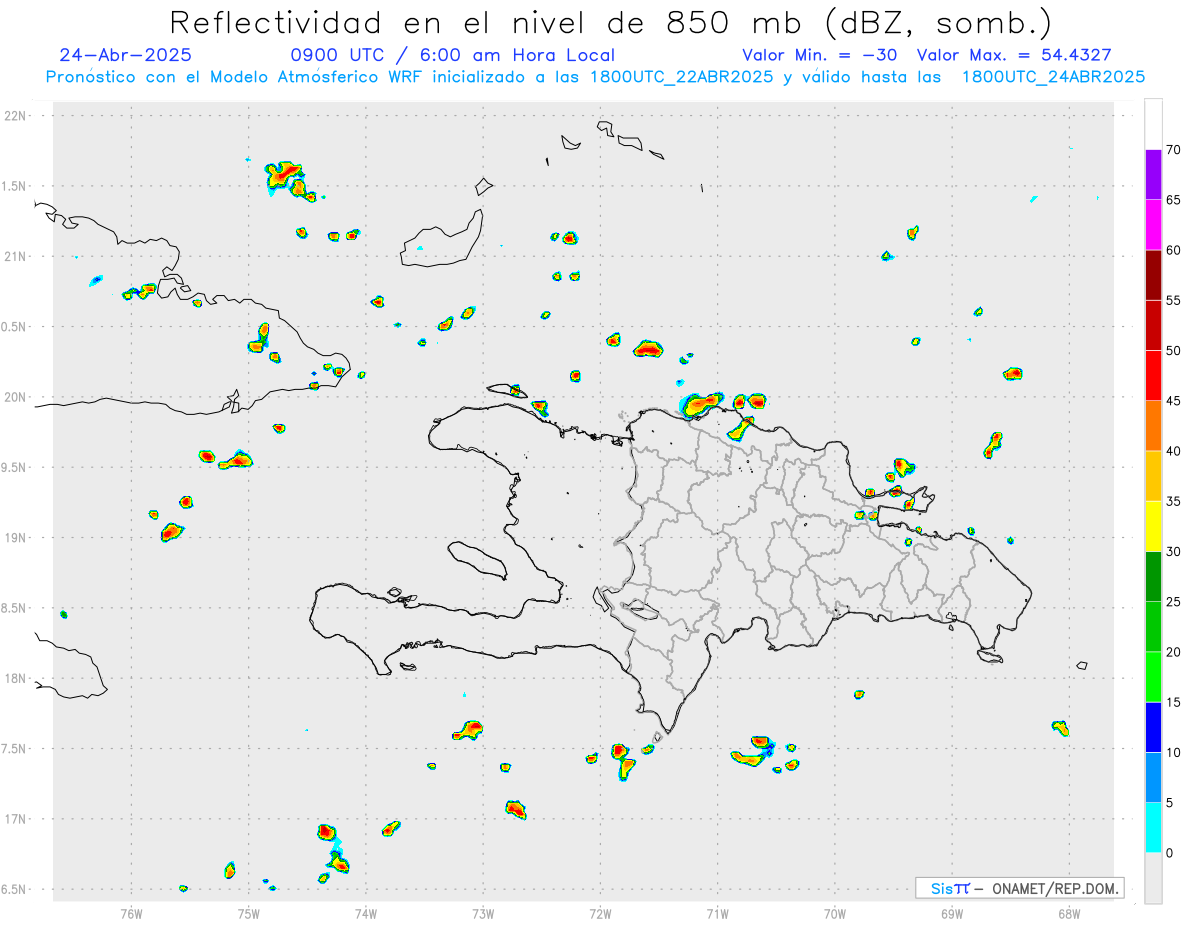Select the orange 40–45 dBZ colorbar segment
Screen dimensions: 1200x927
tap(1153, 426)
